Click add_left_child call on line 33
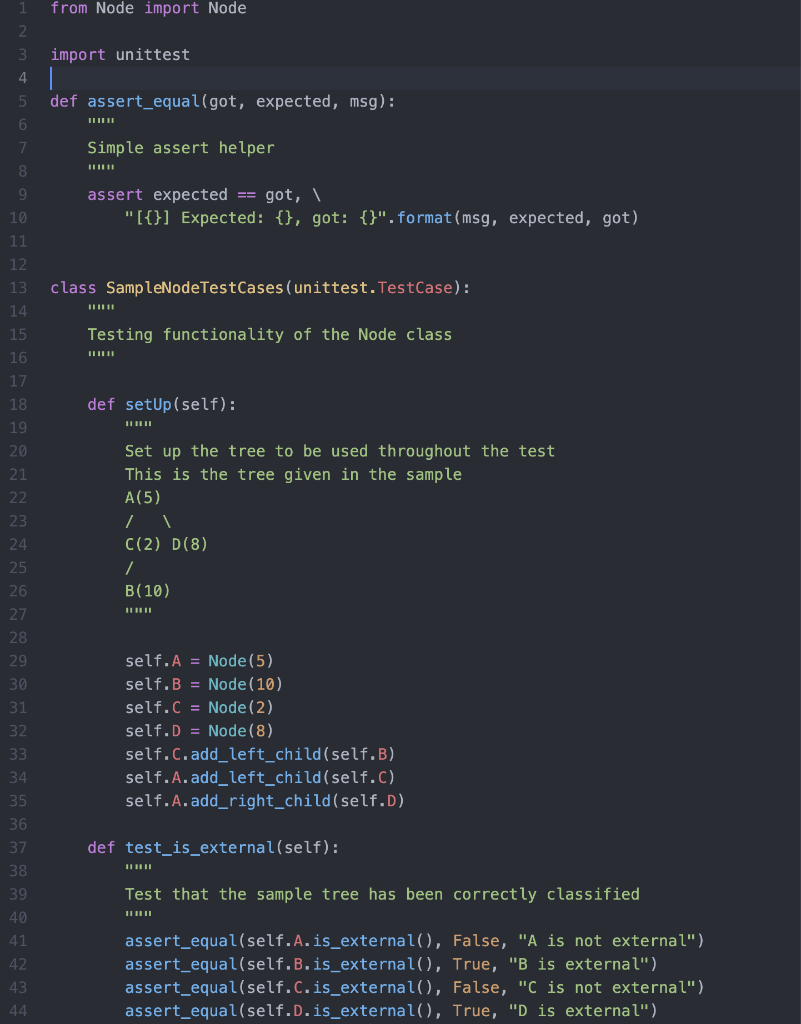Image resolution: width=801 pixels, height=1024 pixels. click(256, 755)
